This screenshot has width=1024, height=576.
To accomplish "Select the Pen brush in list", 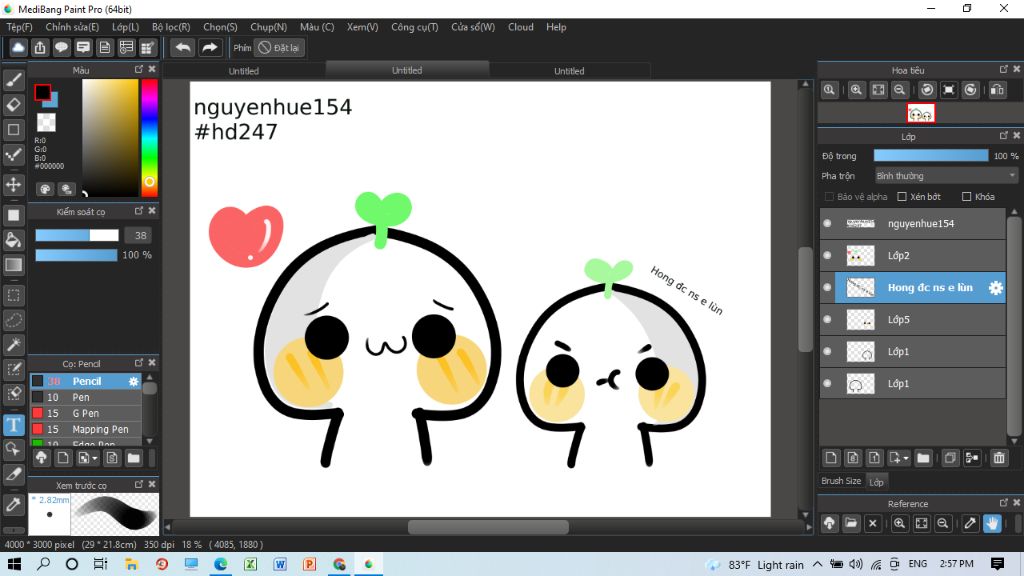I will click(86, 397).
